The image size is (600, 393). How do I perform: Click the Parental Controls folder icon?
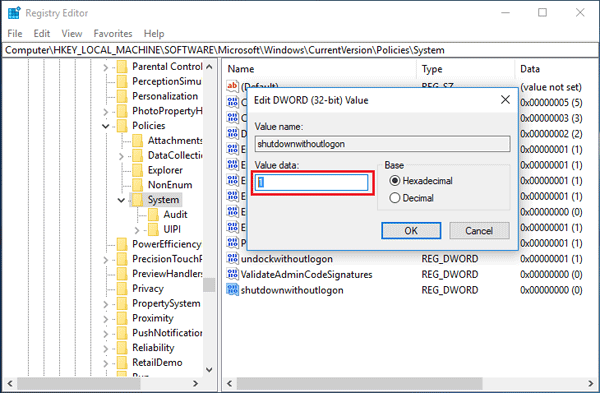tap(122, 67)
